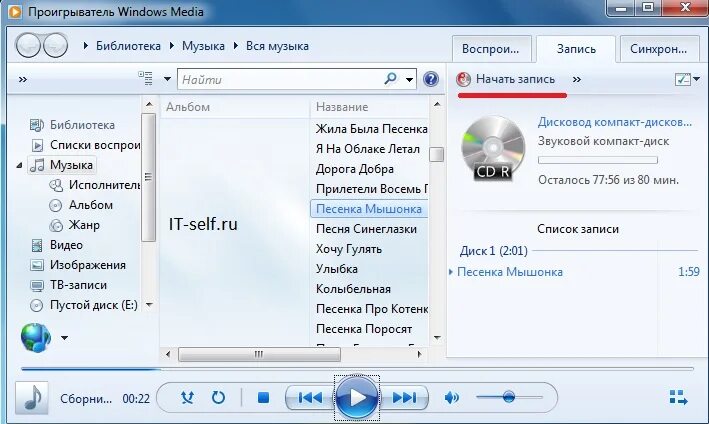Click the search magnifier icon

pos(390,79)
